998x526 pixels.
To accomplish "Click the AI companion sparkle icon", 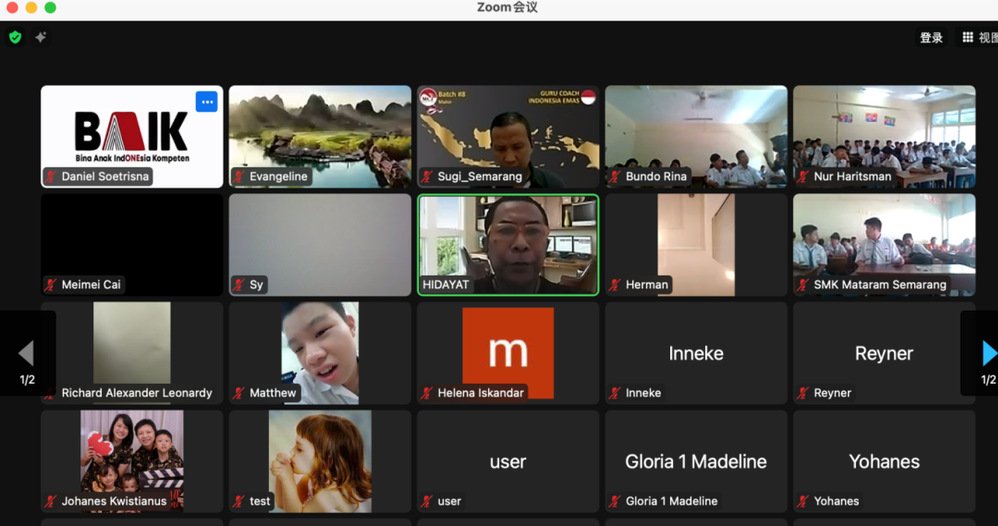I will [x=41, y=38].
